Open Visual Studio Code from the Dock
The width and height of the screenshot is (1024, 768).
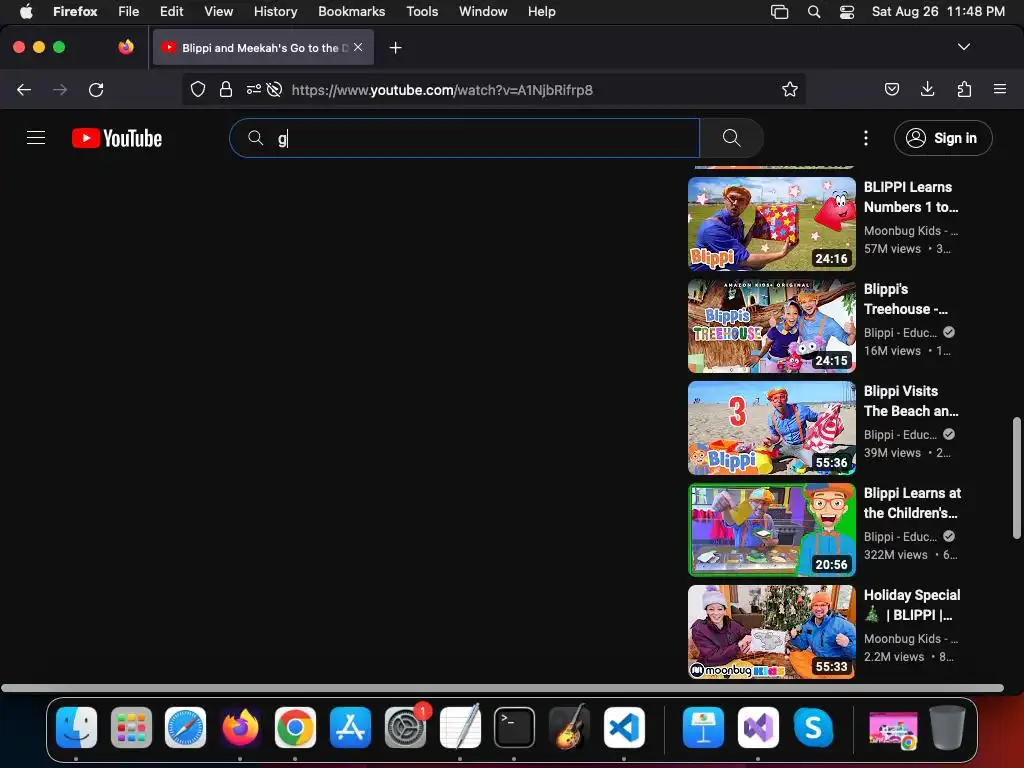(x=624, y=727)
